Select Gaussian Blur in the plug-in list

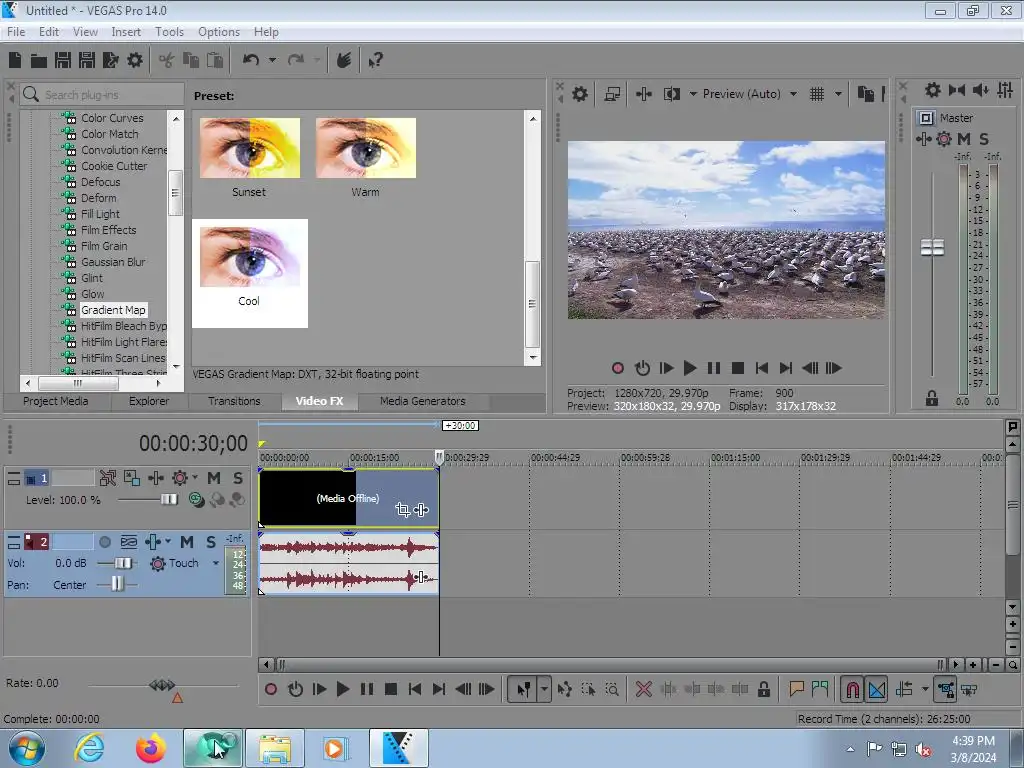tap(113, 262)
